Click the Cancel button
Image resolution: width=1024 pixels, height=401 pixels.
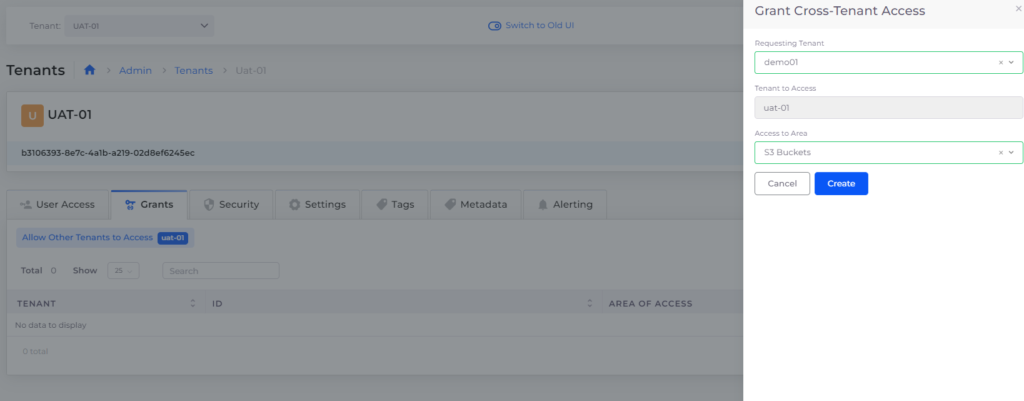(x=782, y=184)
